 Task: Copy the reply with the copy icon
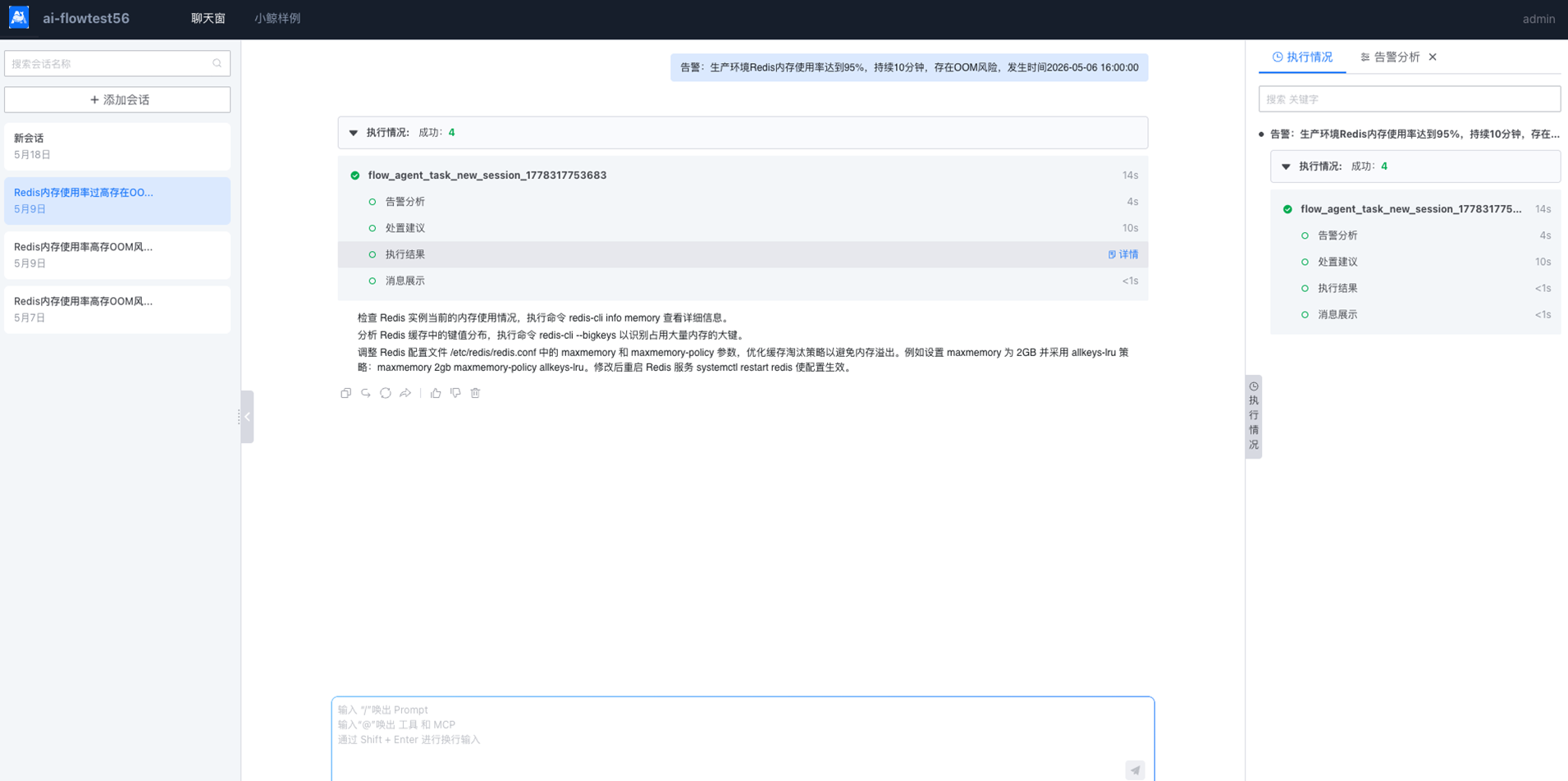345,393
